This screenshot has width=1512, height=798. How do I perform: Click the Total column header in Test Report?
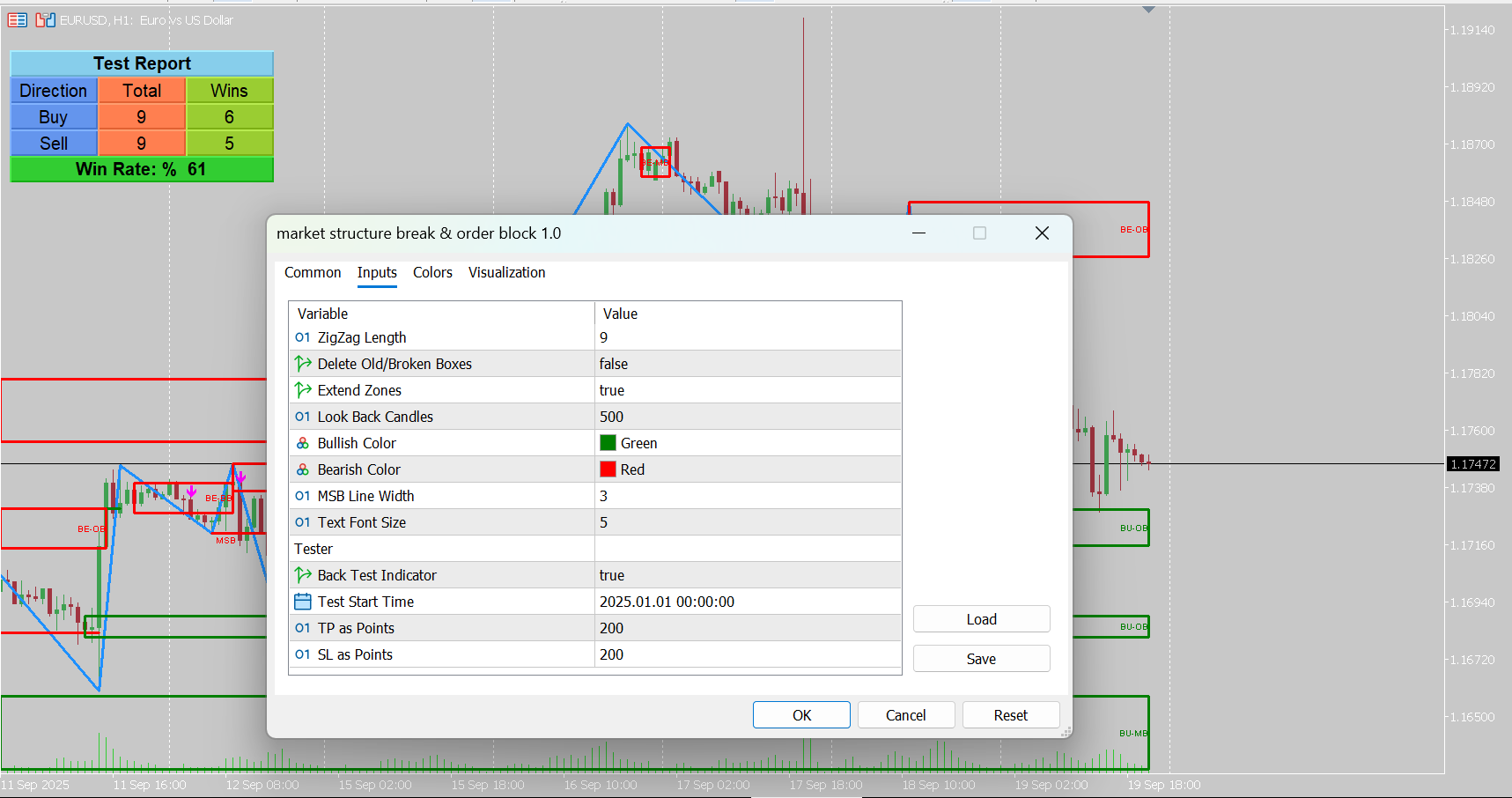pos(142,91)
